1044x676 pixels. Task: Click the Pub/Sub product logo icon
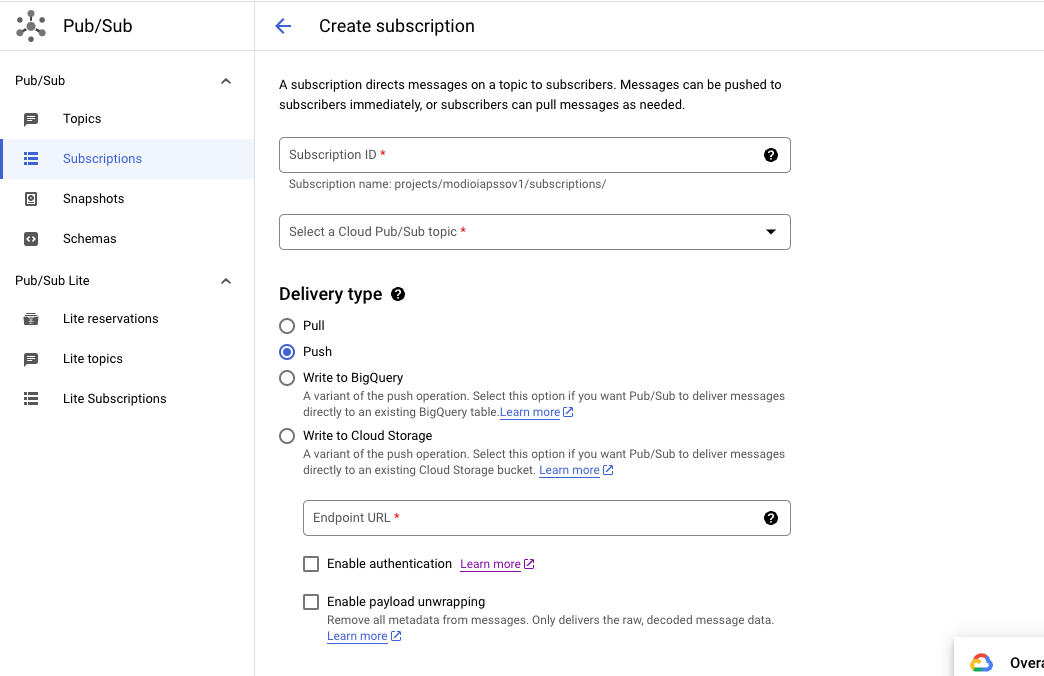(31, 26)
